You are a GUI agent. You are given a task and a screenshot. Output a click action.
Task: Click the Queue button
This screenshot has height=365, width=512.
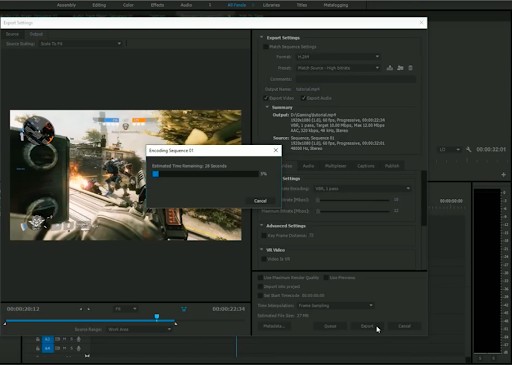tap(330, 326)
